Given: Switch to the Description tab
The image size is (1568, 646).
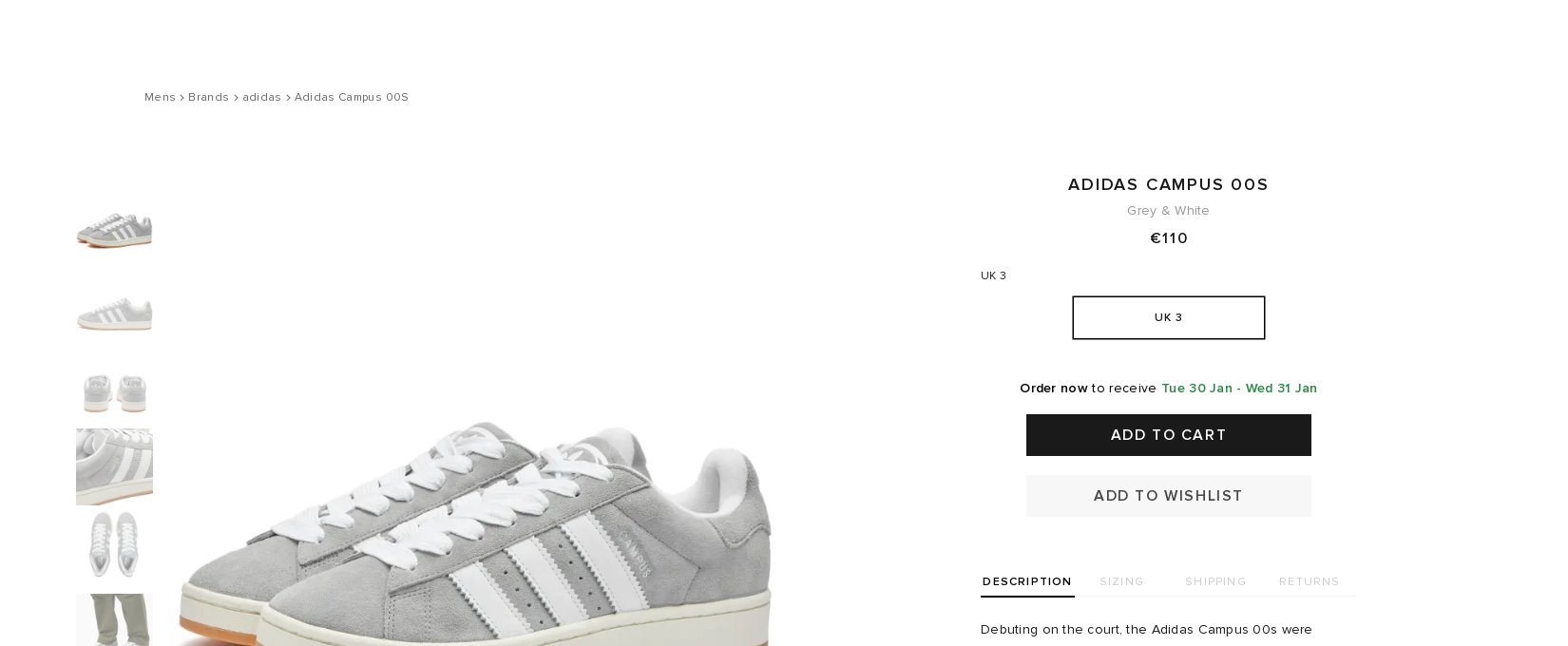Looking at the screenshot, I should [x=1027, y=581].
